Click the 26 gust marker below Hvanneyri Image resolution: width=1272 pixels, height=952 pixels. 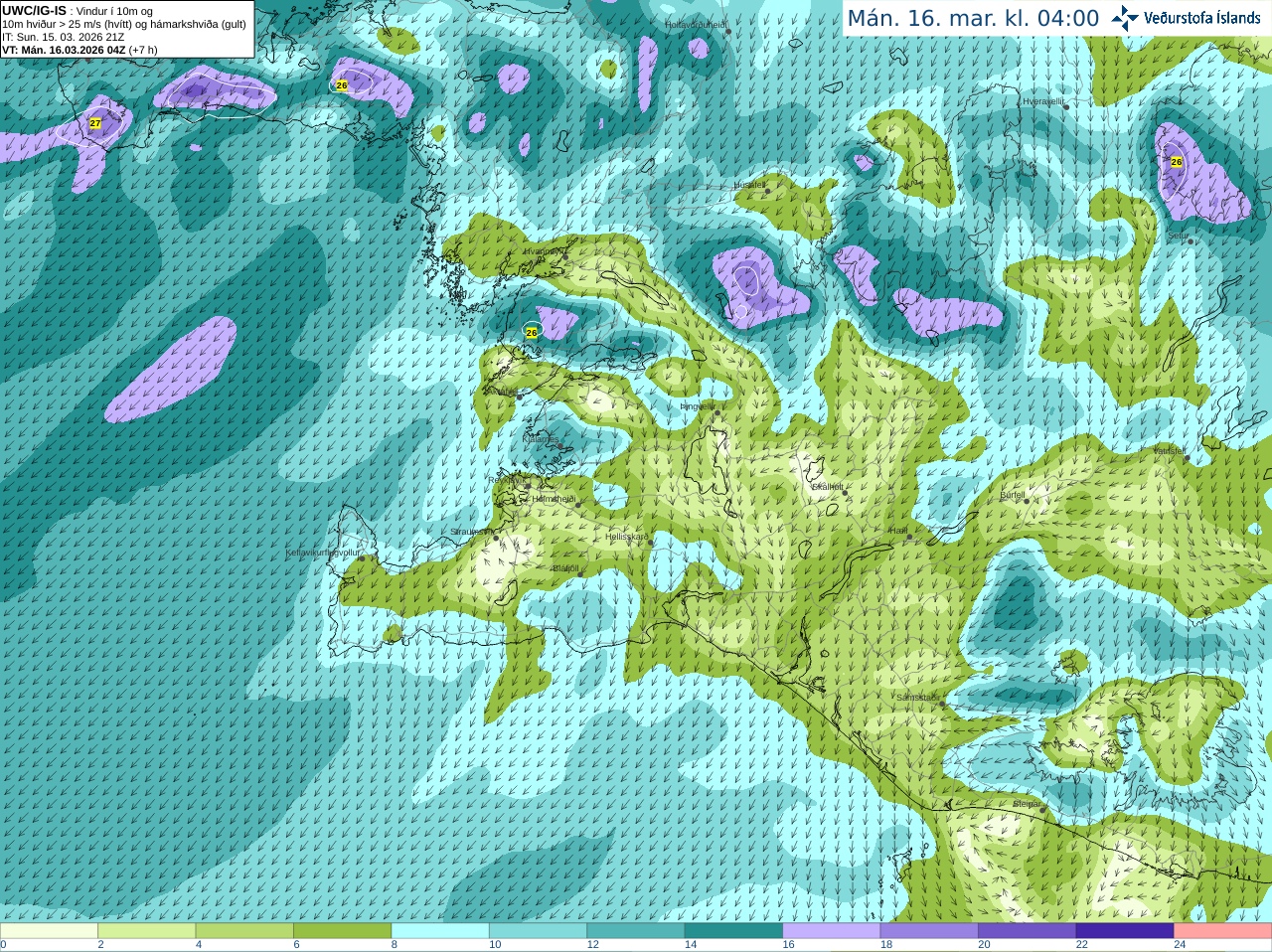pos(532,332)
